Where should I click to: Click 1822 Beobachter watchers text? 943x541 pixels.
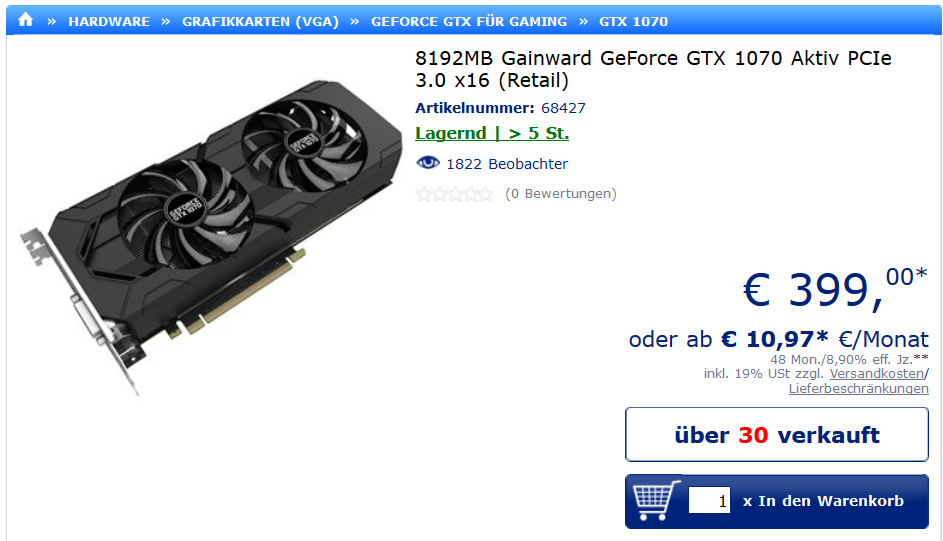(x=507, y=164)
